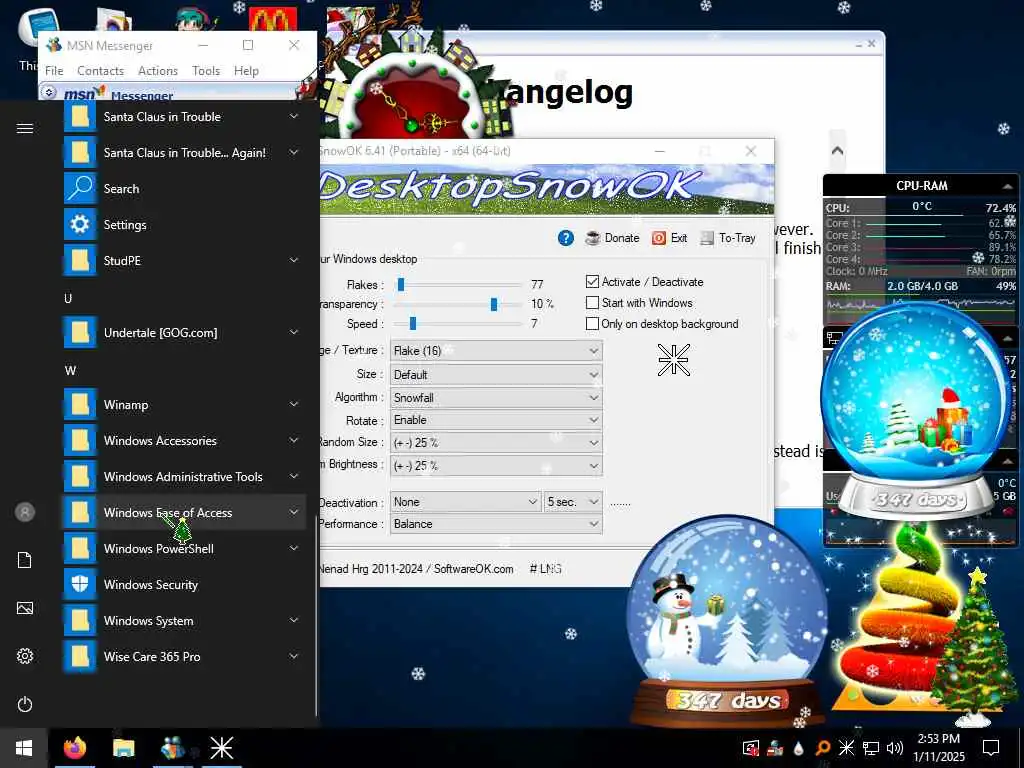Enable Start with Windows checkbox
Screen dimensions: 1024x768
click(x=592, y=302)
